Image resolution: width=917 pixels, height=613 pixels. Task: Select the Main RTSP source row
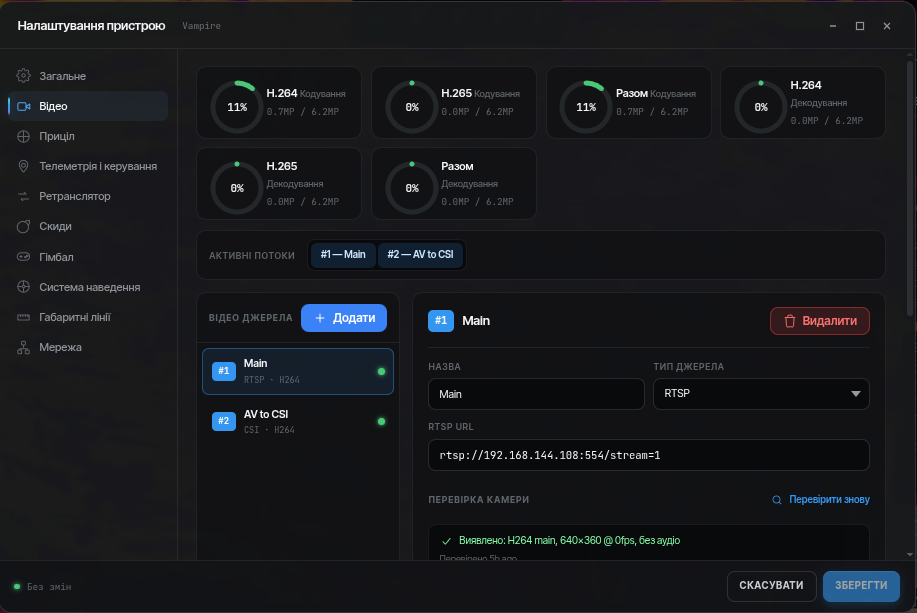(298, 371)
